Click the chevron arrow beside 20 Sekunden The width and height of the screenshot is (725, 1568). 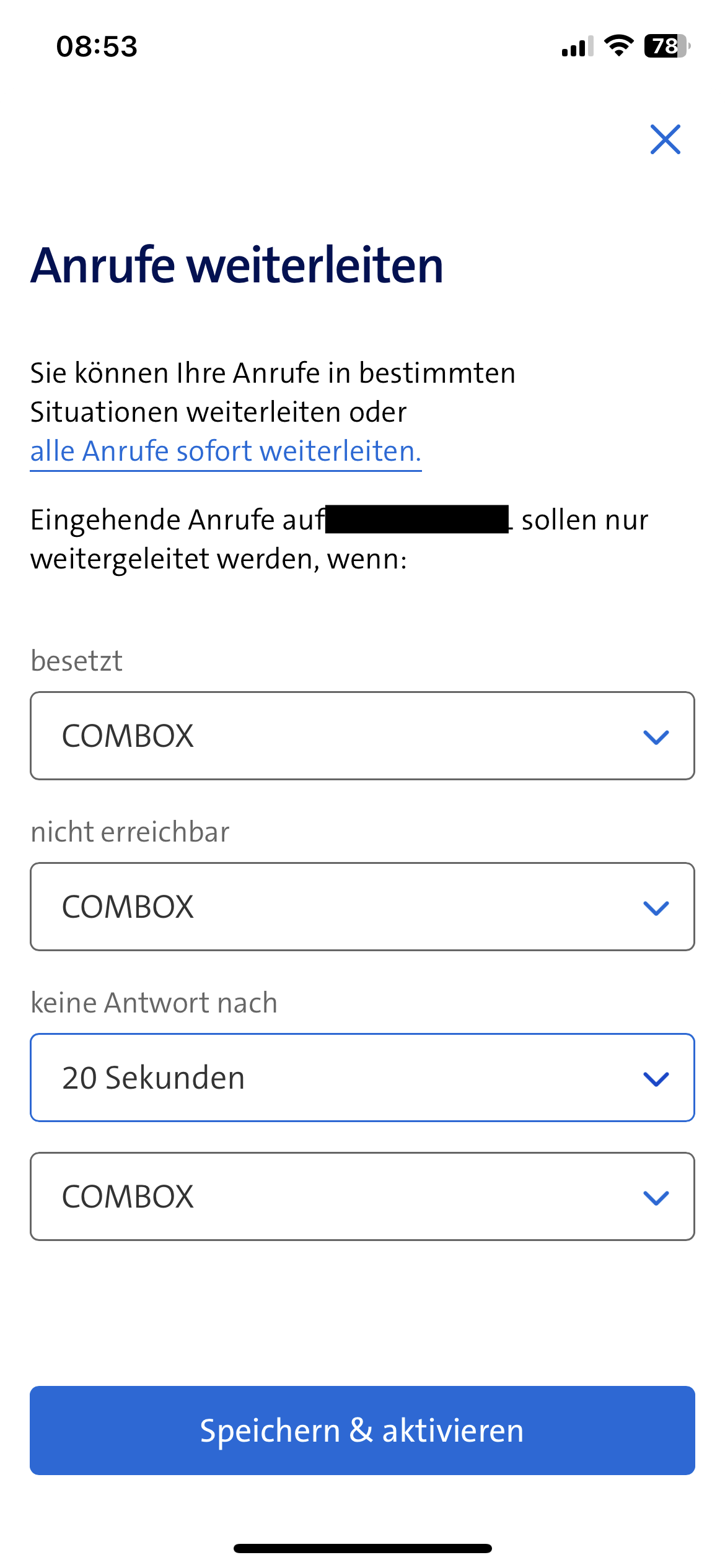[x=656, y=1079]
